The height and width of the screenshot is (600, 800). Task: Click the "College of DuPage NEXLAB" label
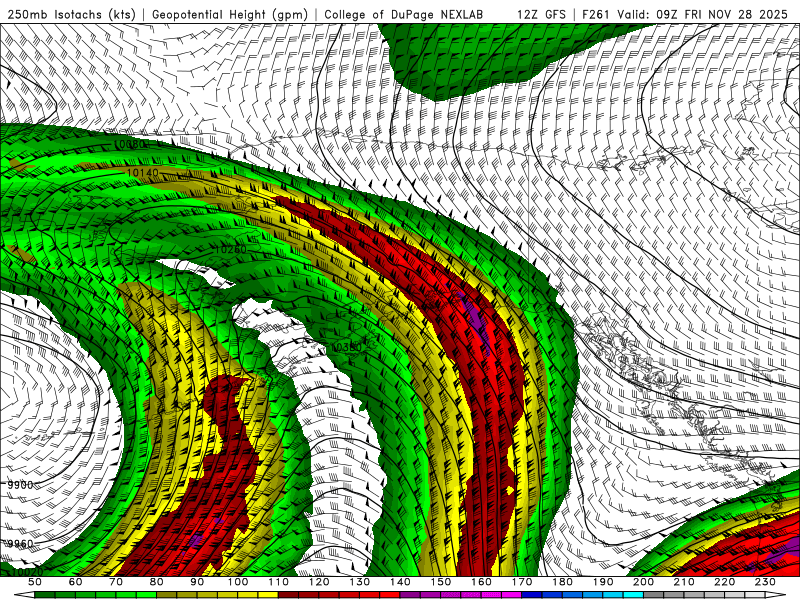pos(404,14)
